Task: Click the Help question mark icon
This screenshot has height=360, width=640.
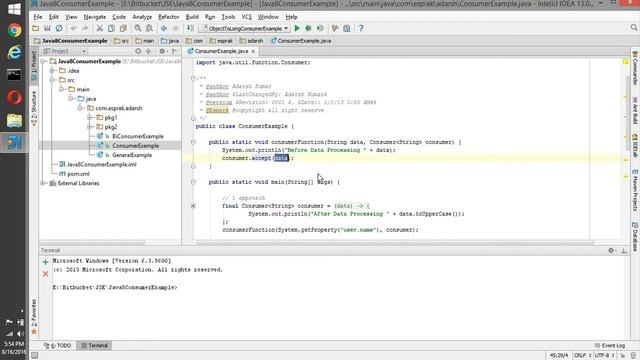Action: point(361,29)
